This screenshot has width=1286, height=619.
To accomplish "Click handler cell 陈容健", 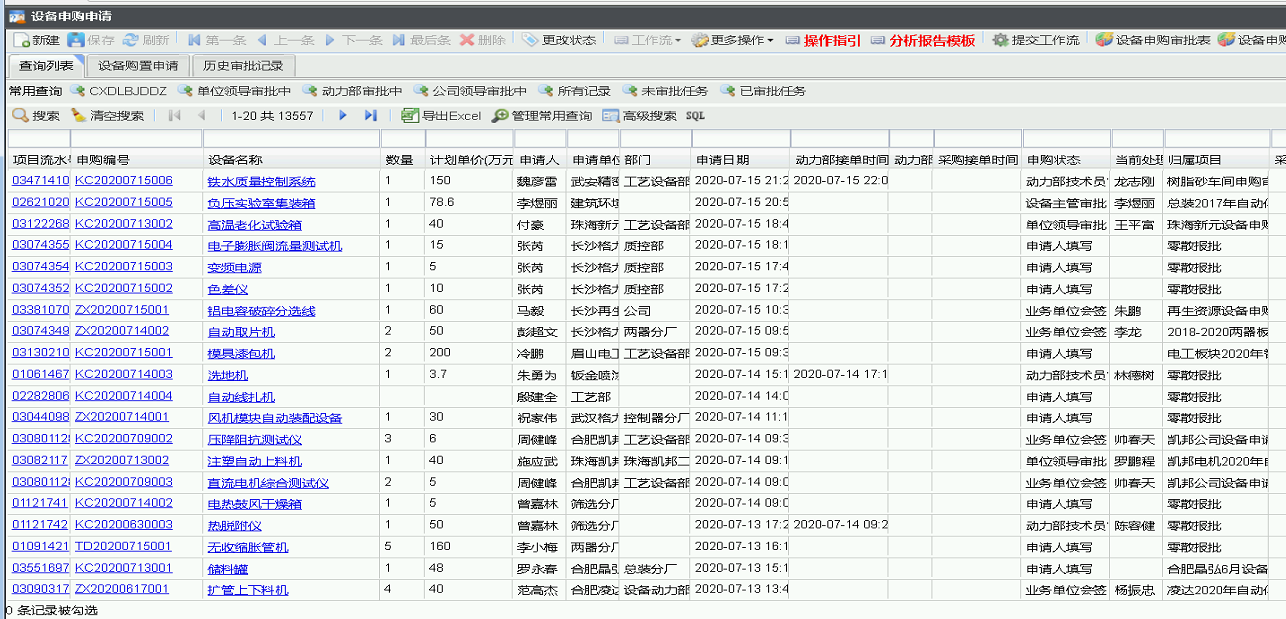I will [1135, 525].
